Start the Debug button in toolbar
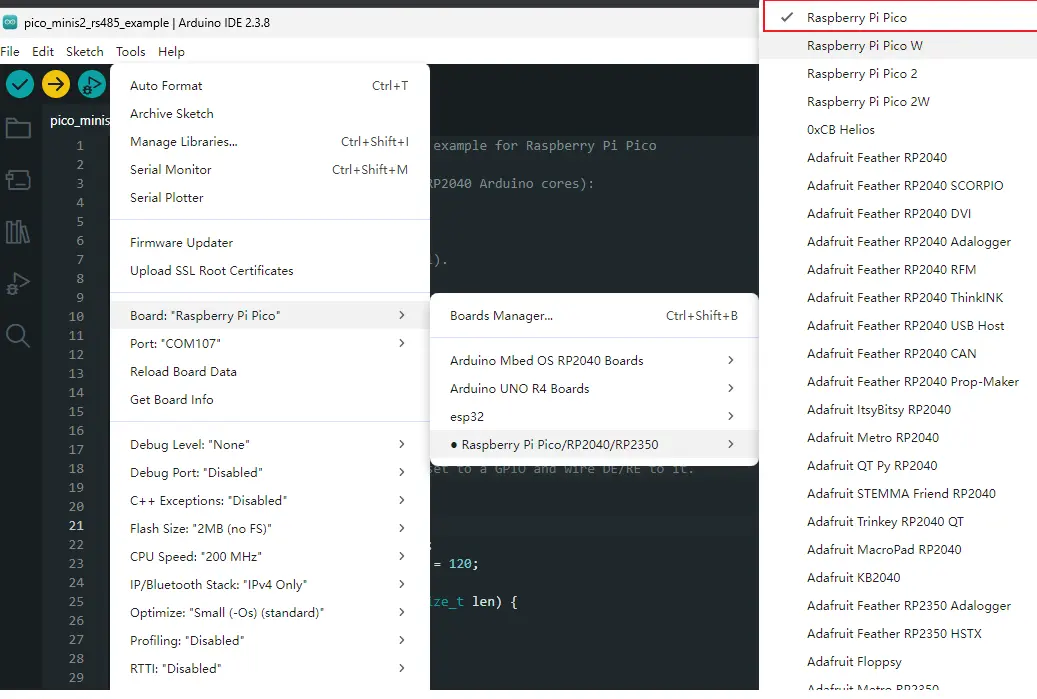This screenshot has height=699, width=1037. point(91,84)
